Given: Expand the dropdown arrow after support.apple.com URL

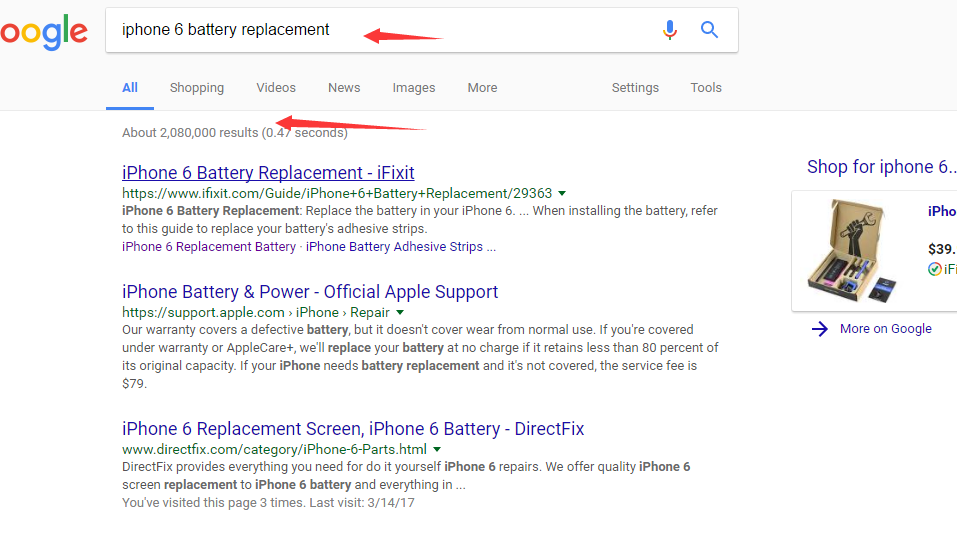Looking at the screenshot, I should [400, 313].
